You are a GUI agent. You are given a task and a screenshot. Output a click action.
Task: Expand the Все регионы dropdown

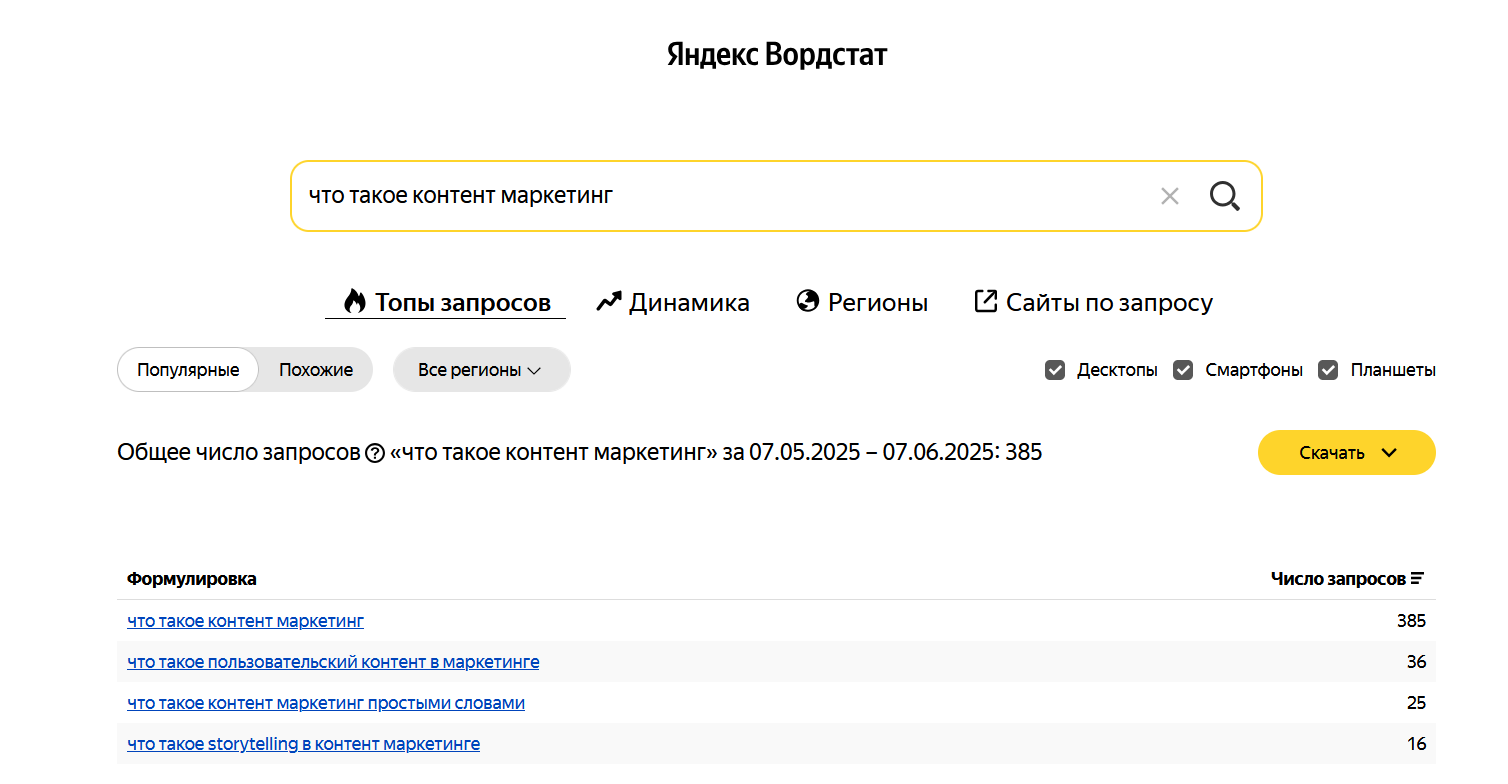coord(481,370)
